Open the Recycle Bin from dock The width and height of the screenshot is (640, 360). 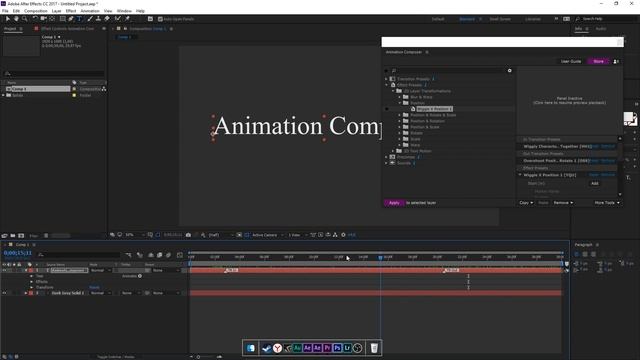point(374,348)
